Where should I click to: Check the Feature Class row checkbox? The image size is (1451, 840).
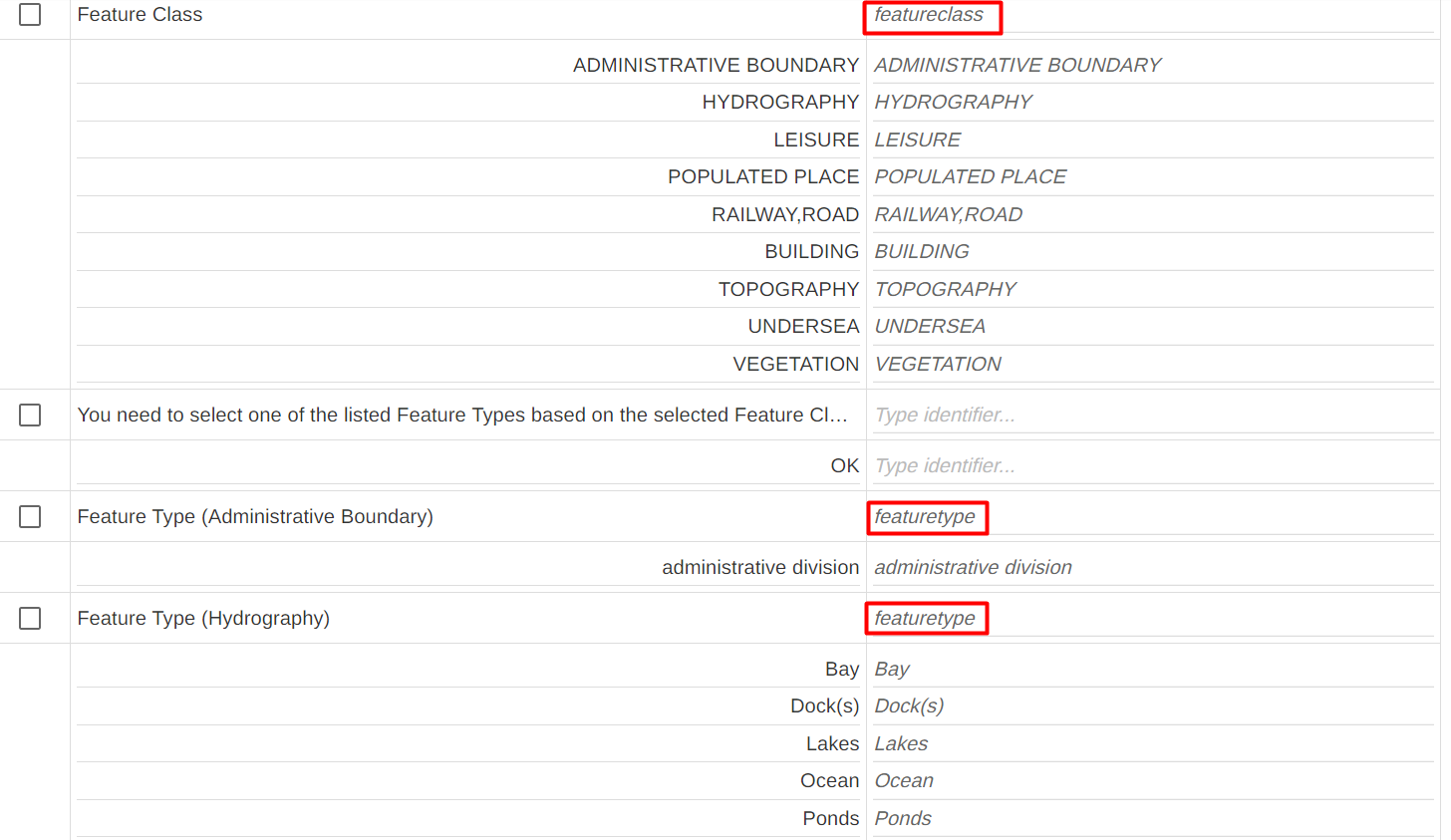click(30, 15)
